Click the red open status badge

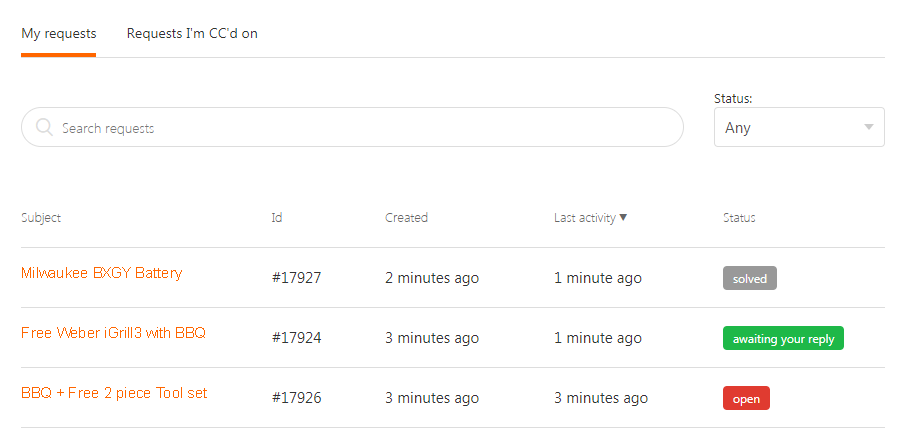pos(746,398)
